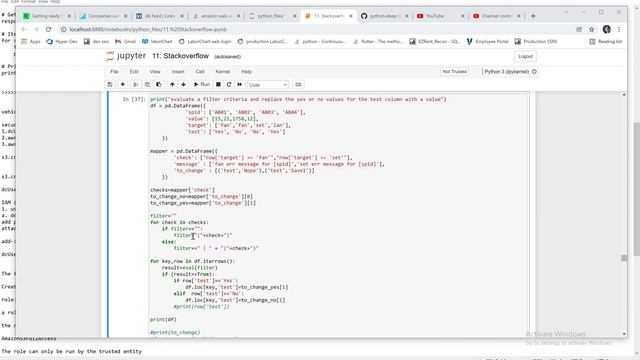The width and height of the screenshot is (640, 360).
Task: Bookmark this page with star icon
Action: tap(591, 29)
